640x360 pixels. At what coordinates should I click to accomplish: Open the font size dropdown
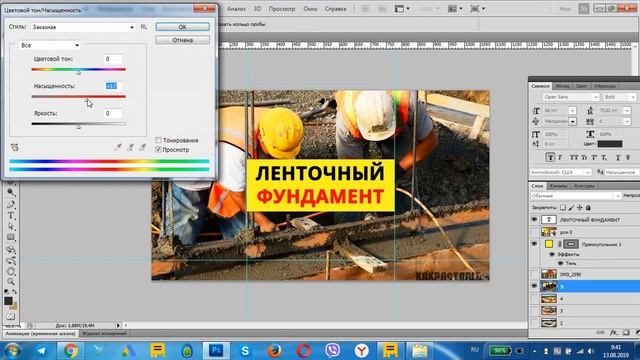coord(572,111)
